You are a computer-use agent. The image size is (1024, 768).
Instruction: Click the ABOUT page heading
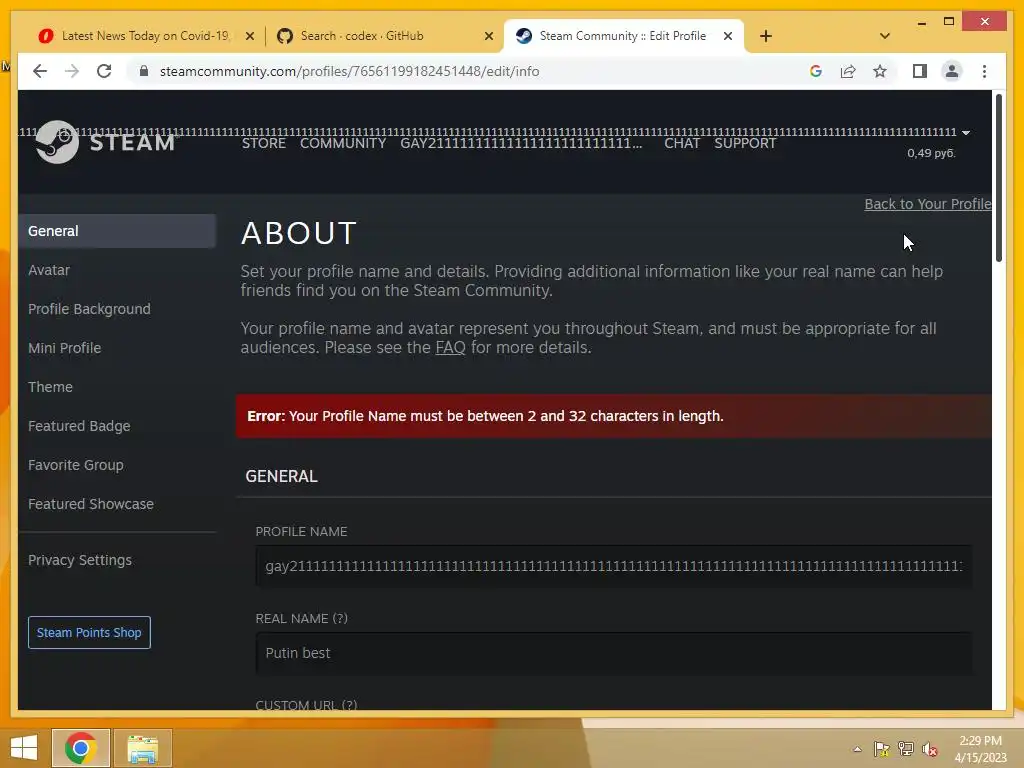pyautogui.click(x=298, y=233)
